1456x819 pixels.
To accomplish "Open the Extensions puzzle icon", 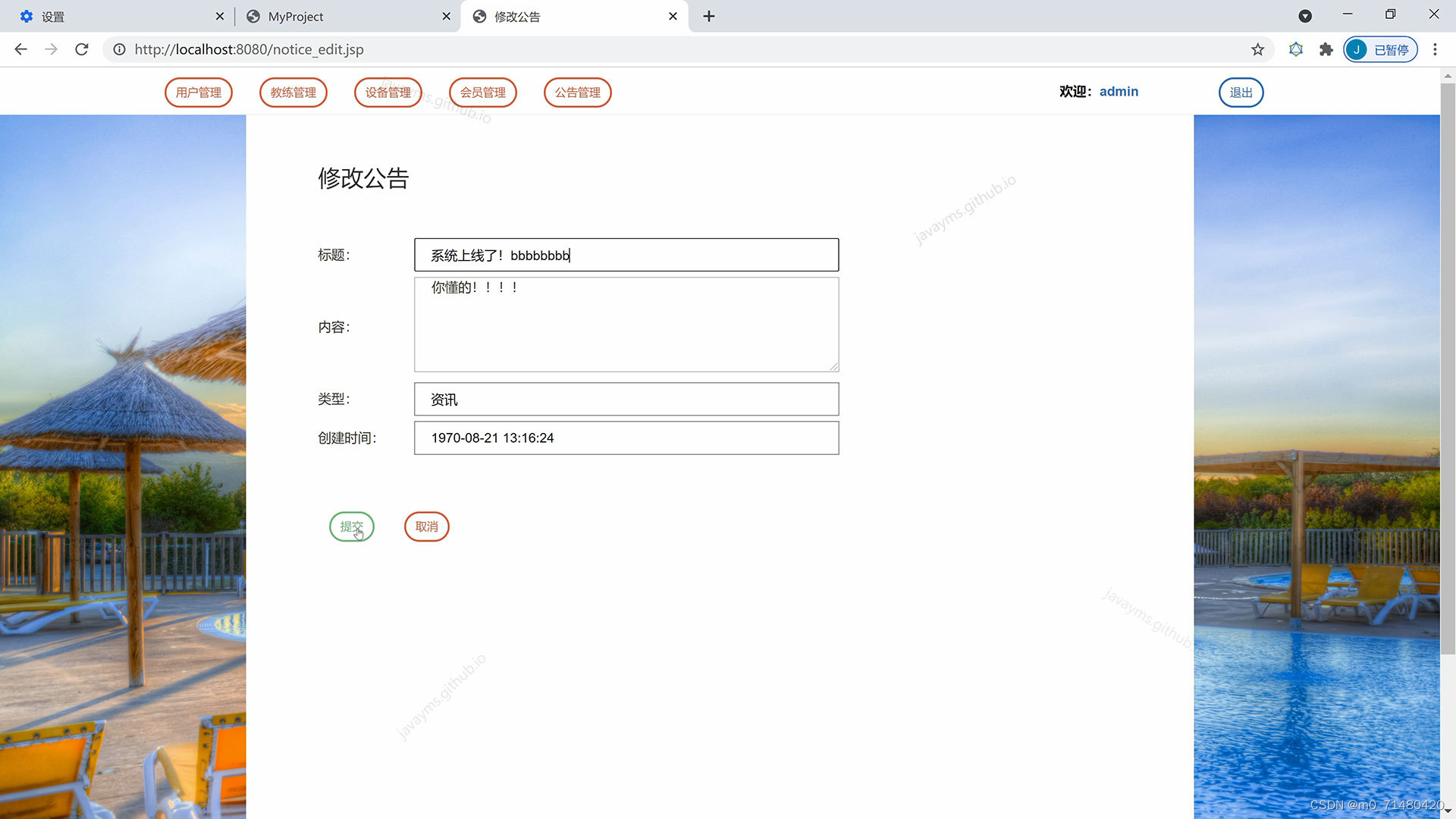I will pos(1326,49).
